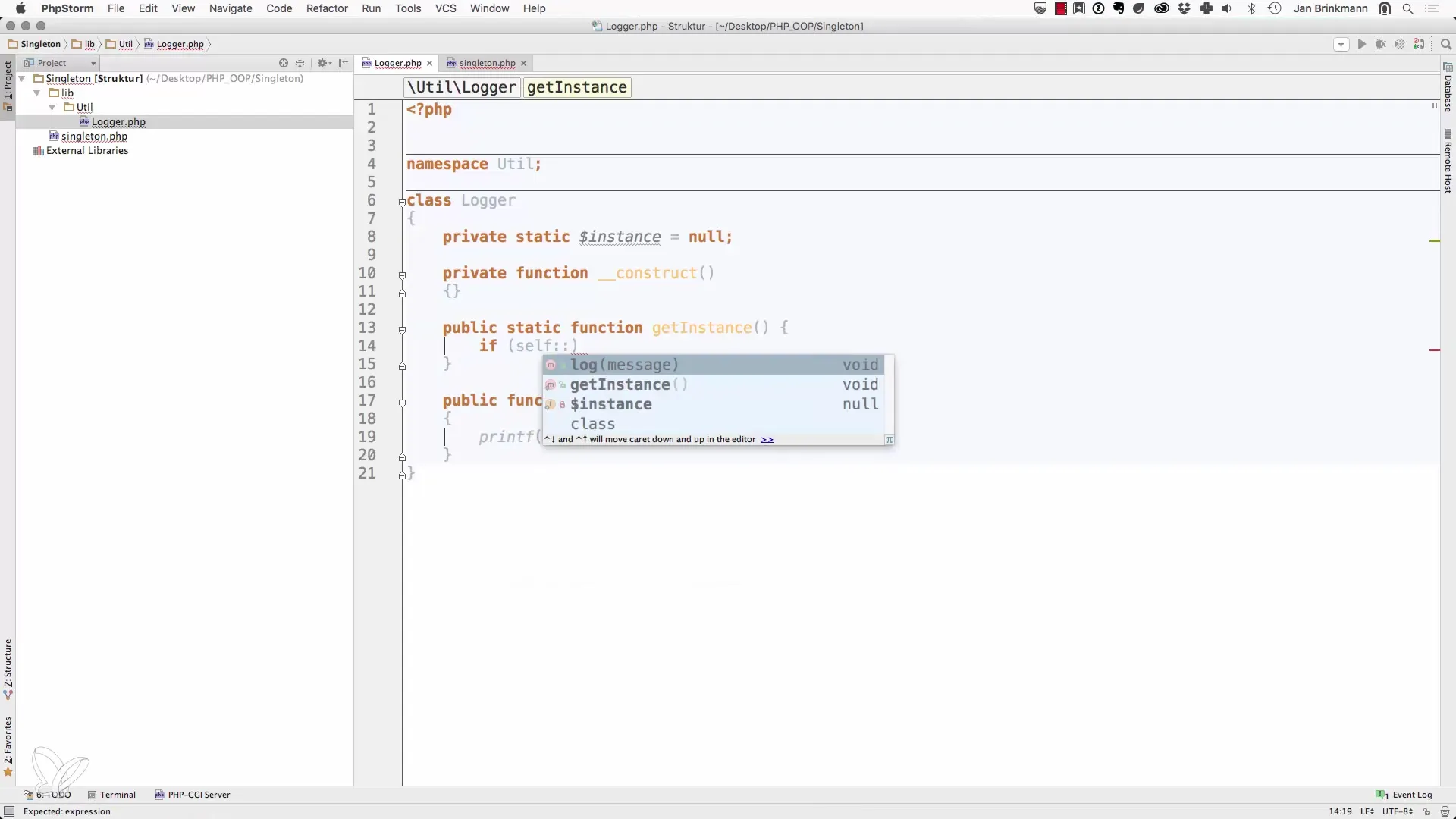The width and height of the screenshot is (1456, 819).
Task: Choose class completion suggestion
Action: 714,424
